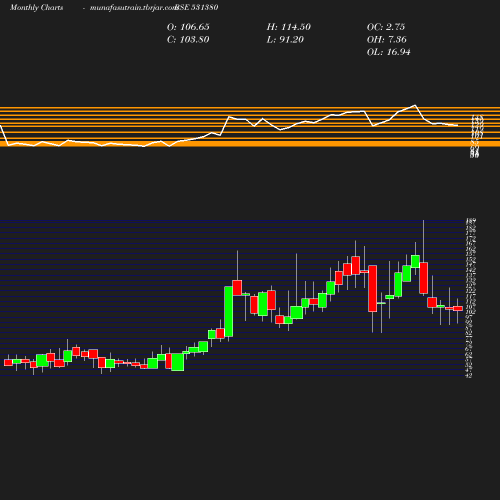Click the "BSE 531880" symbol label
This screenshot has height=500, width=500.
pos(197,7)
